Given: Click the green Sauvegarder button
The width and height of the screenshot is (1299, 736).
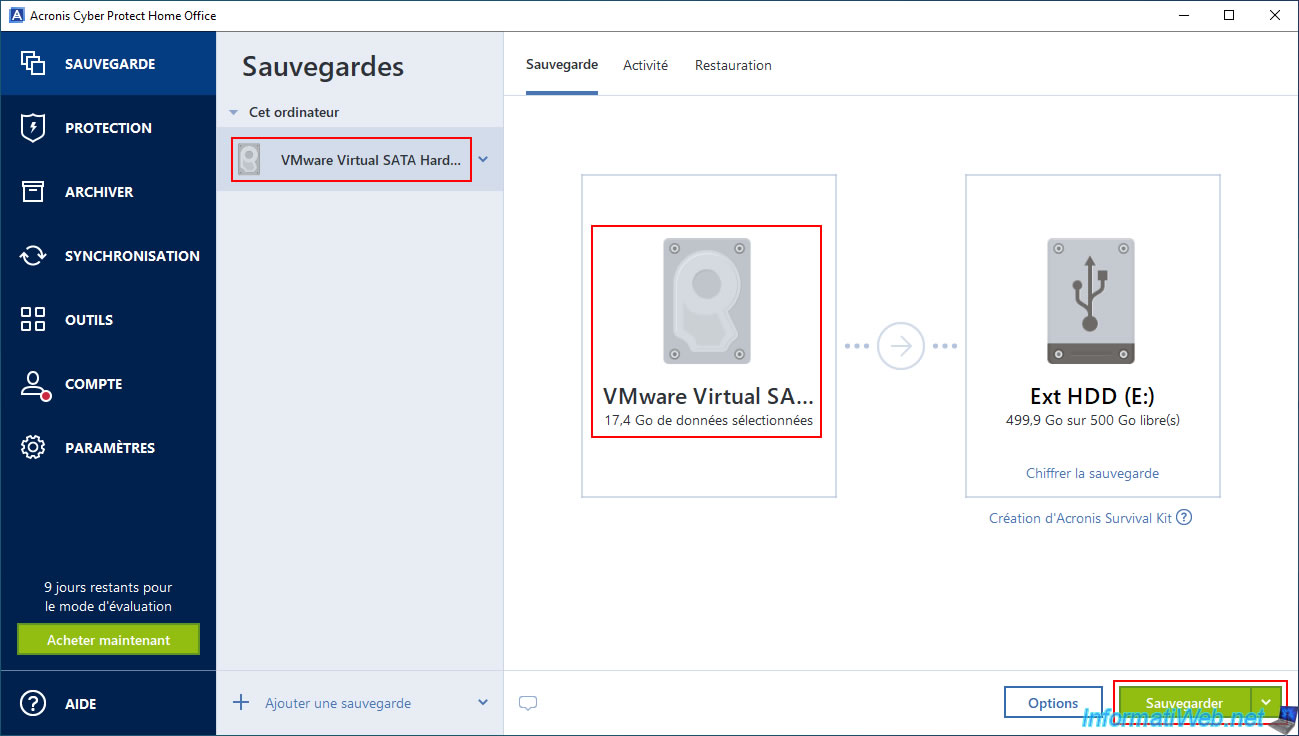Looking at the screenshot, I should point(1185,703).
